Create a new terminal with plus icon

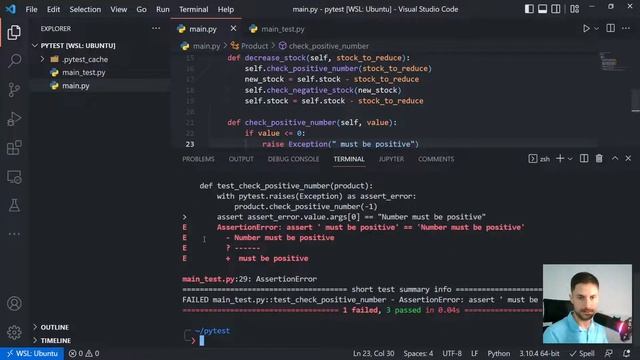[560, 158]
